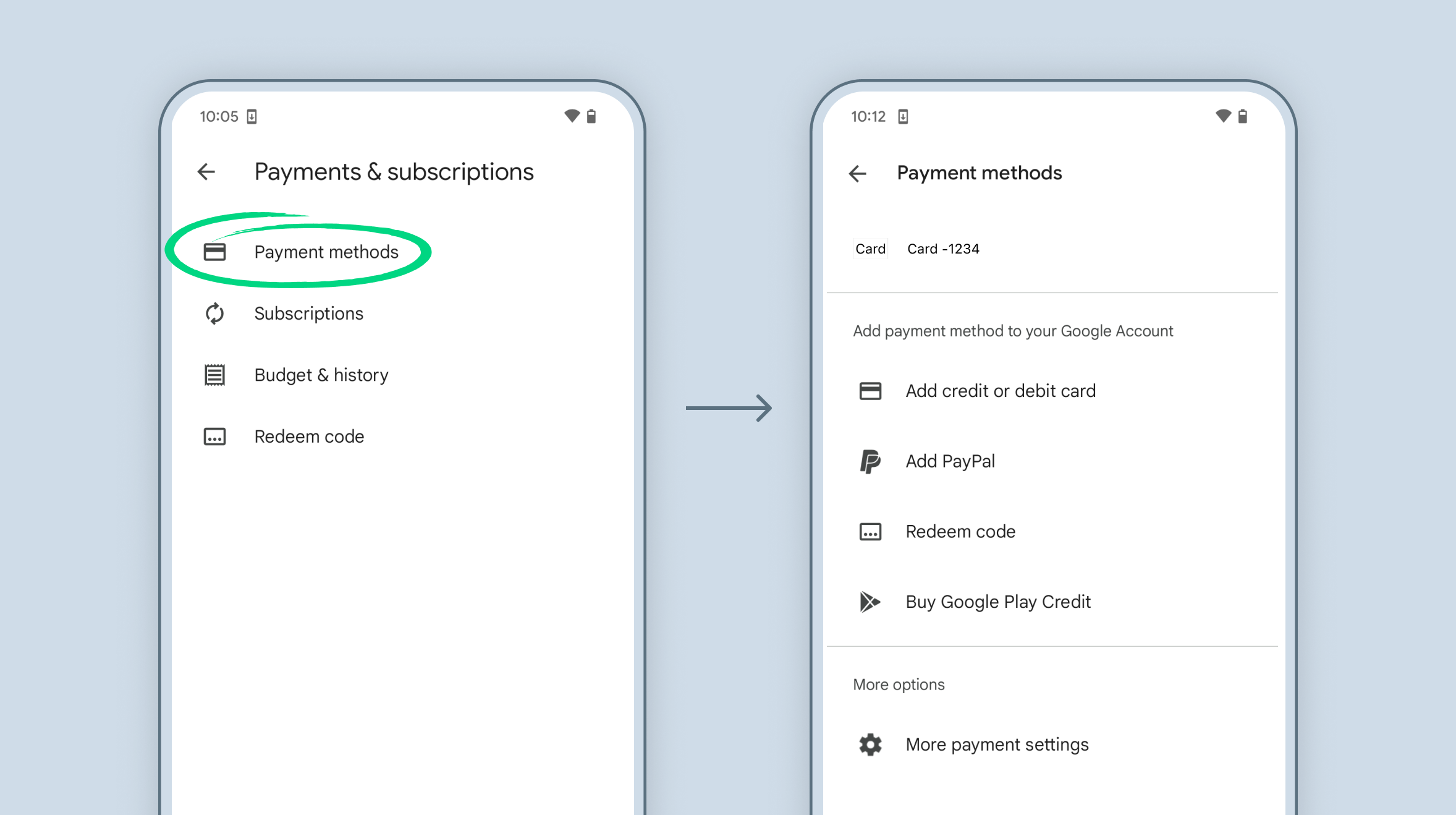1456x815 pixels.
Task: Tap Add PayPal option
Action: point(950,461)
